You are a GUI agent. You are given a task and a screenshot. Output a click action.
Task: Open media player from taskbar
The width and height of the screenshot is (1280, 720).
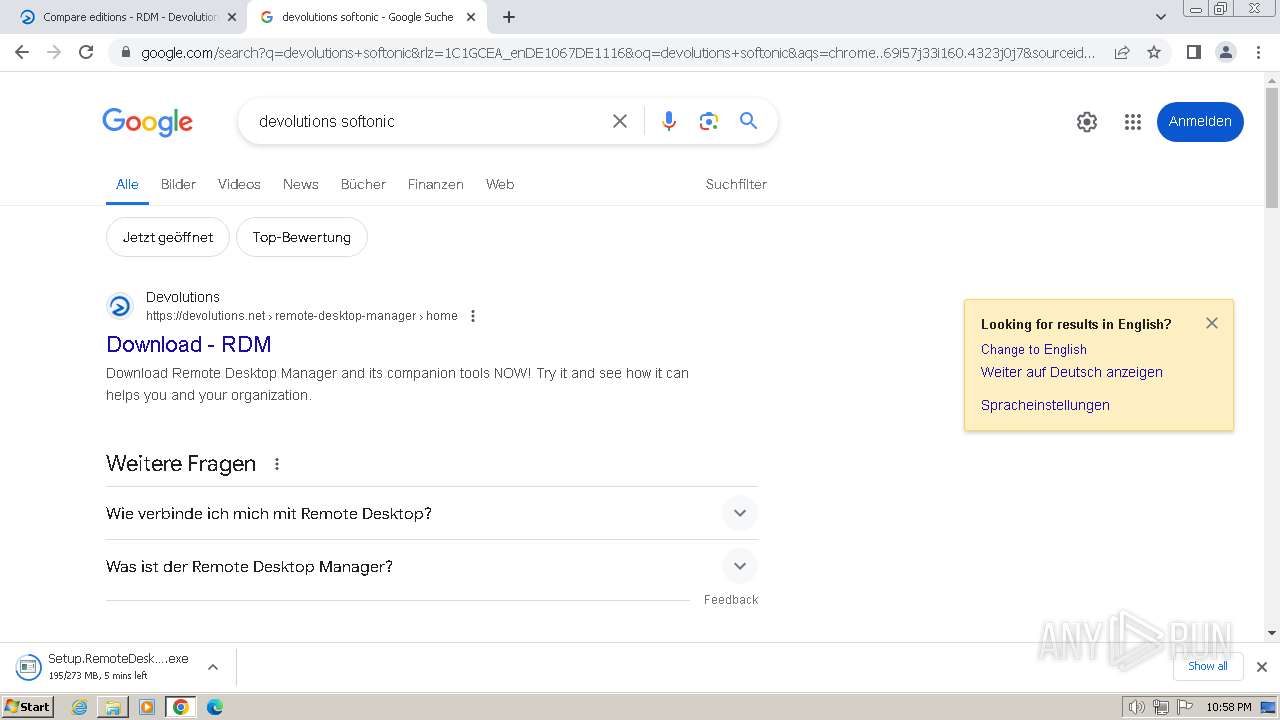[x=147, y=707]
